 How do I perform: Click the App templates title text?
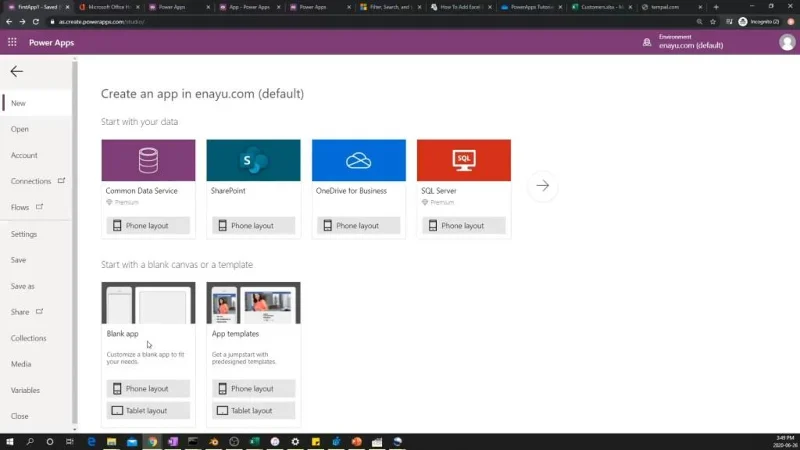click(x=235, y=334)
